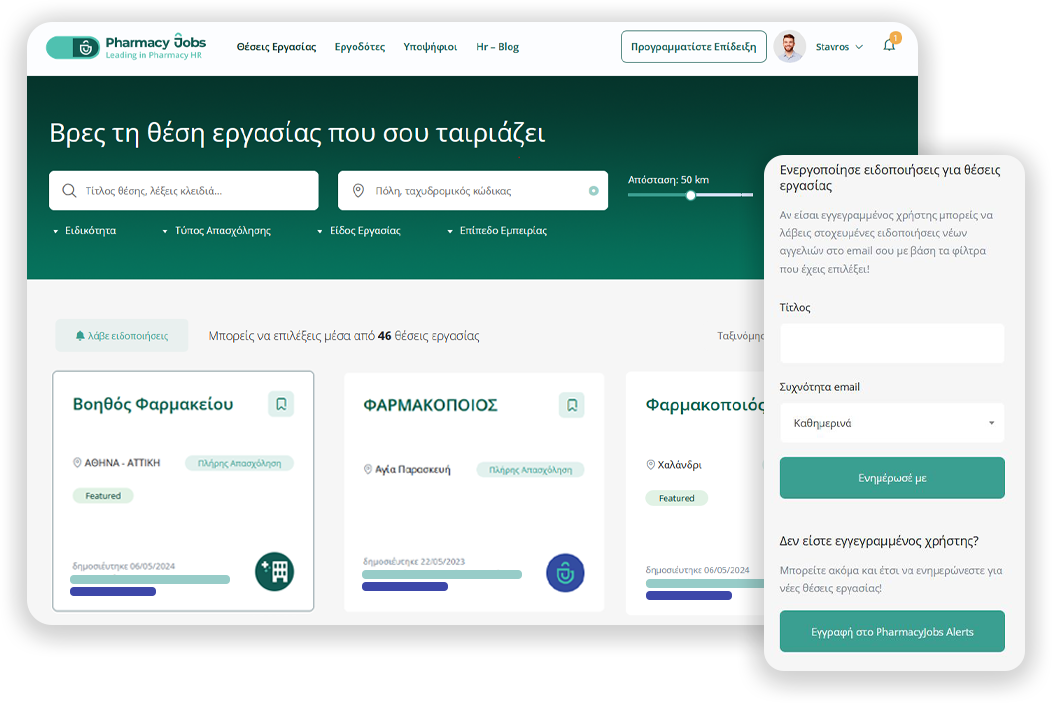Go to the Hr – Blog section
The image size is (1052, 703).
497,46
